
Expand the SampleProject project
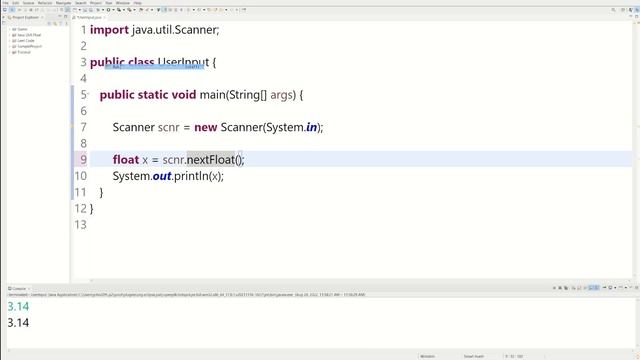(9, 47)
